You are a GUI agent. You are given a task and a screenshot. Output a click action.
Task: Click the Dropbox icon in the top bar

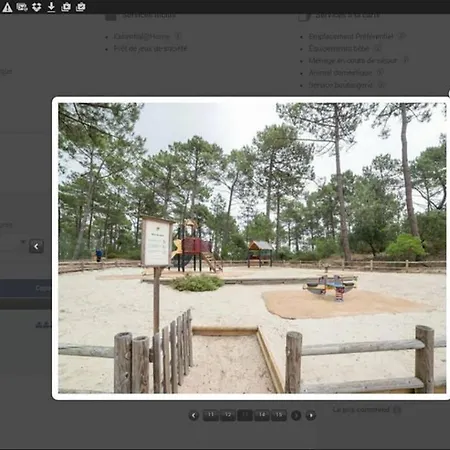[x=37, y=7]
